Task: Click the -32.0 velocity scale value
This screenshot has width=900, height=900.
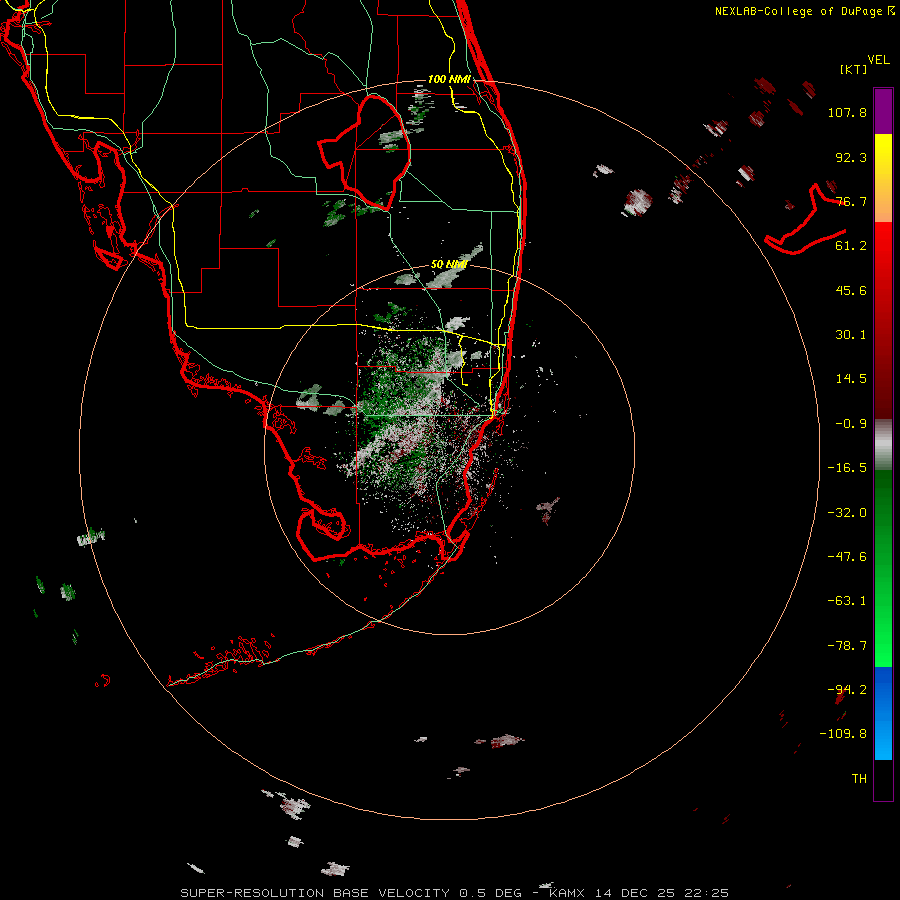Action: (847, 513)
